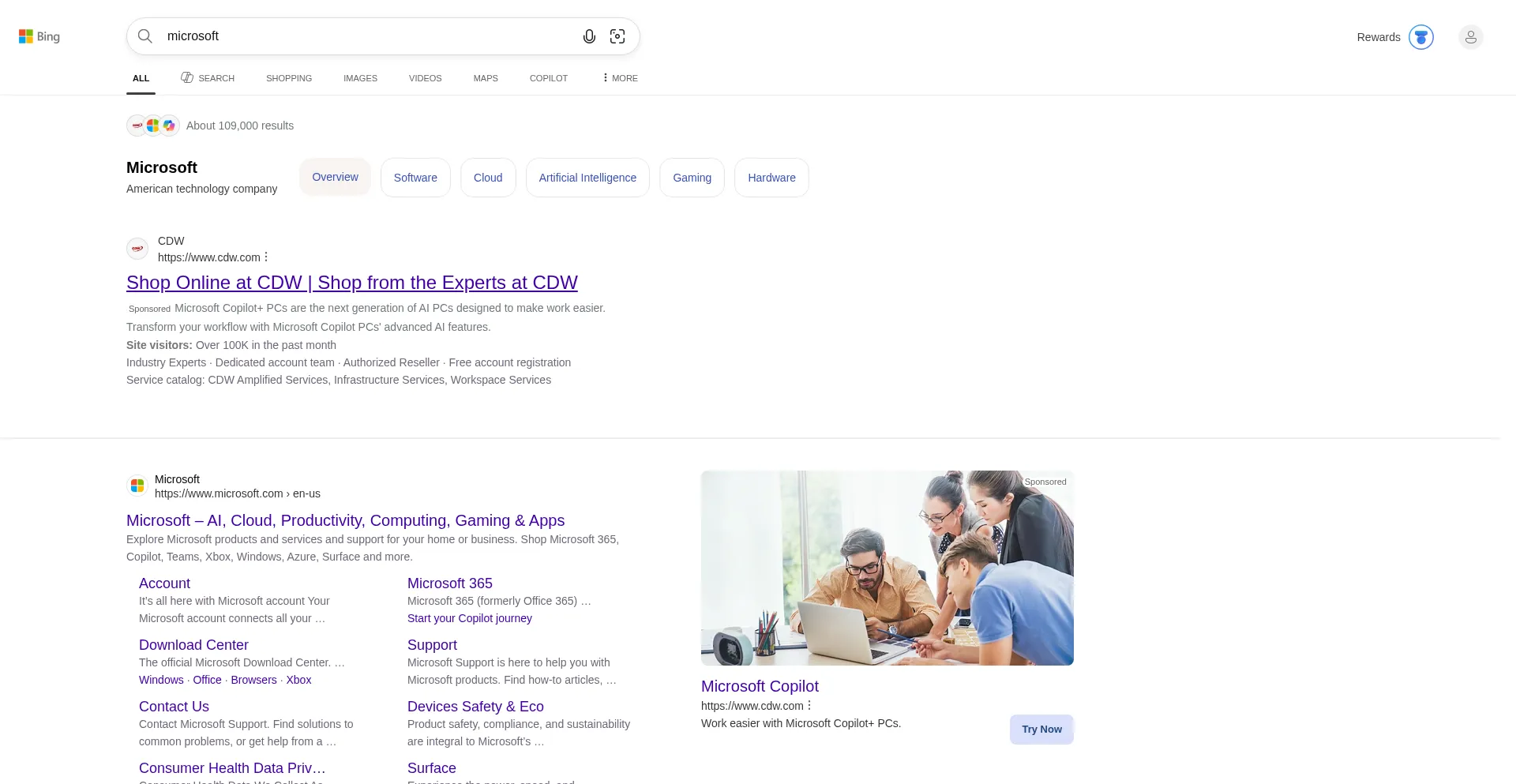1516x784 pixels.
Task: Open the Contact Us sitelink
Action: (174, 707)
